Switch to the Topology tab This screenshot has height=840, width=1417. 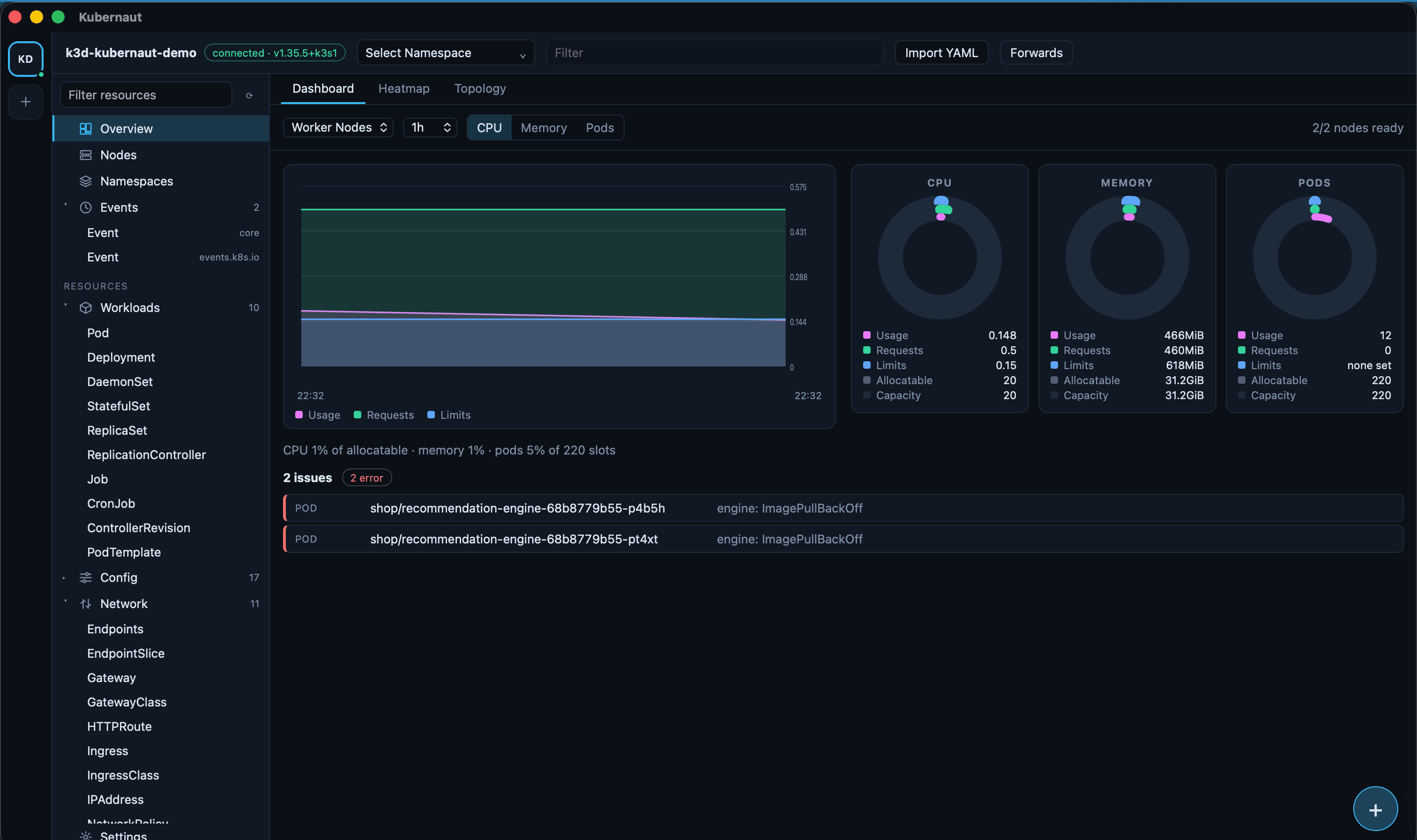click(480, 88)
